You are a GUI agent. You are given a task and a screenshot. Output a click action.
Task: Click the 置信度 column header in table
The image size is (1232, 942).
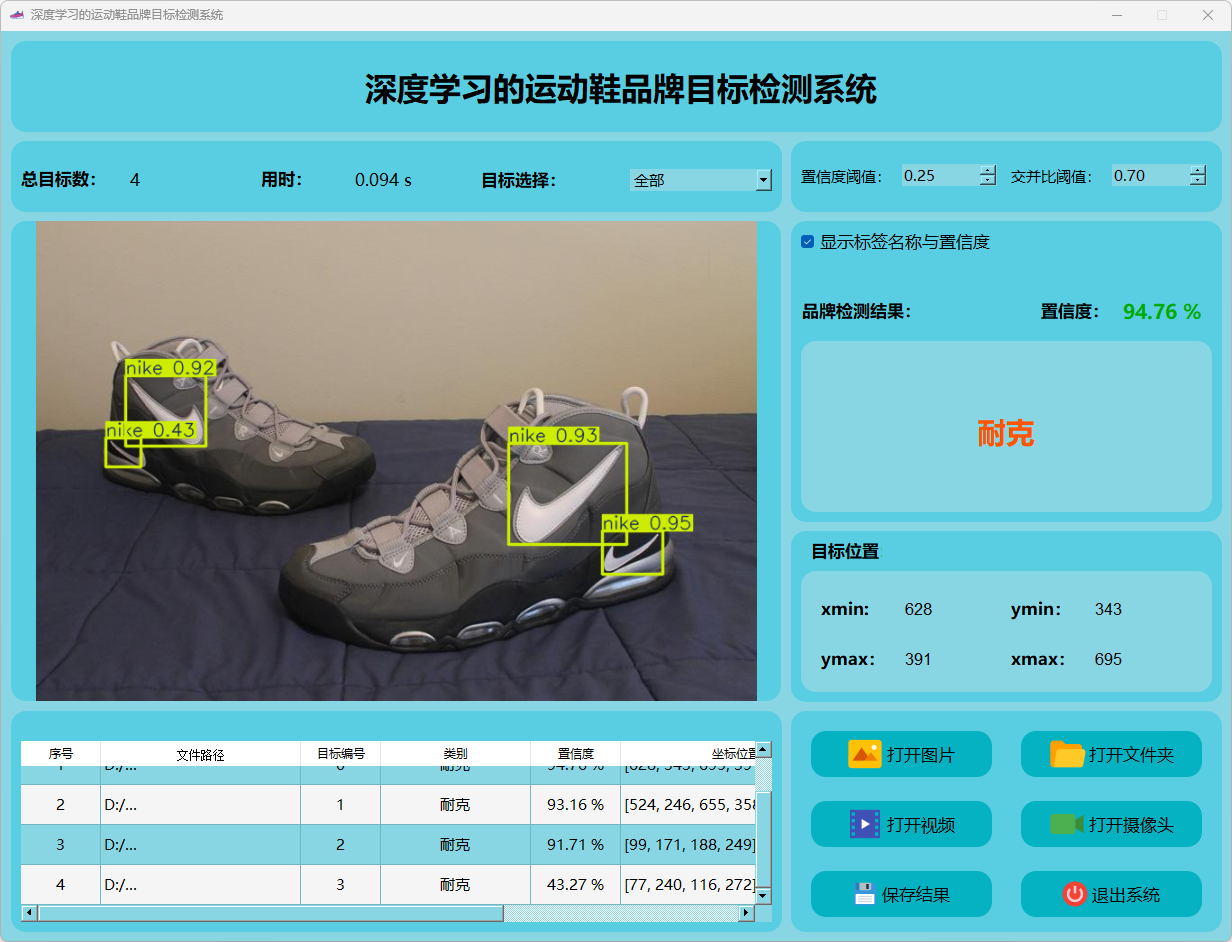pyautogui.click(x=576, y=754)
